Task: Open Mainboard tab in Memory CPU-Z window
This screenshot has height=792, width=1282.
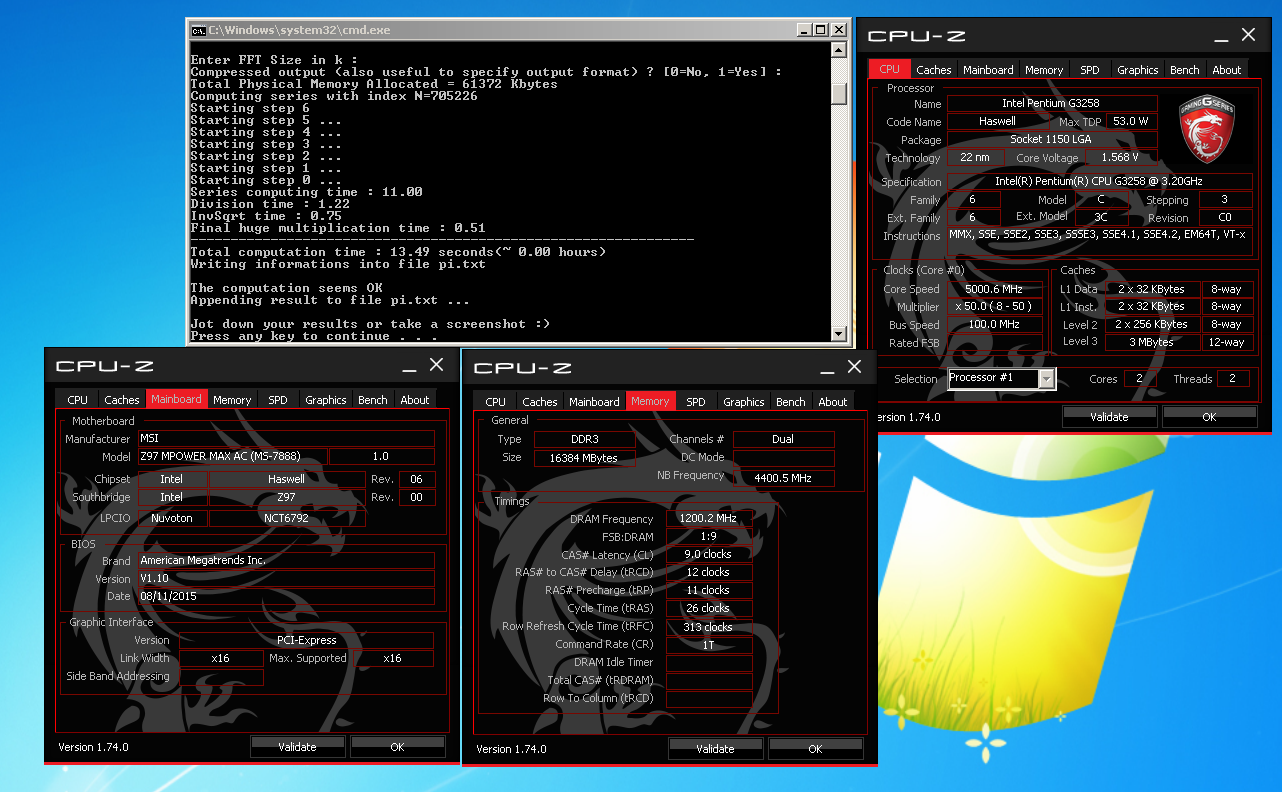Action: pyautogui.click(x=594, y=402)
